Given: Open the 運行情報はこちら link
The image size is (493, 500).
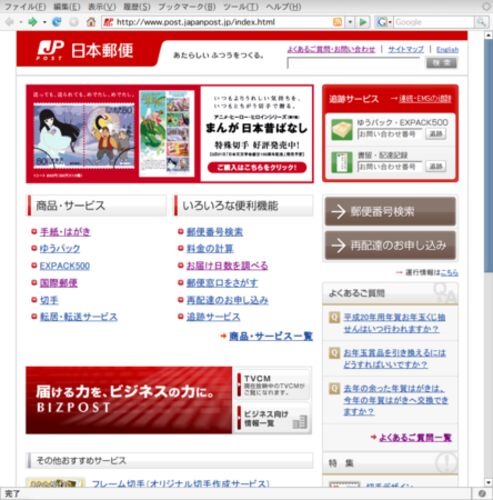Looking at the screenshot, I should coord(449,273).
